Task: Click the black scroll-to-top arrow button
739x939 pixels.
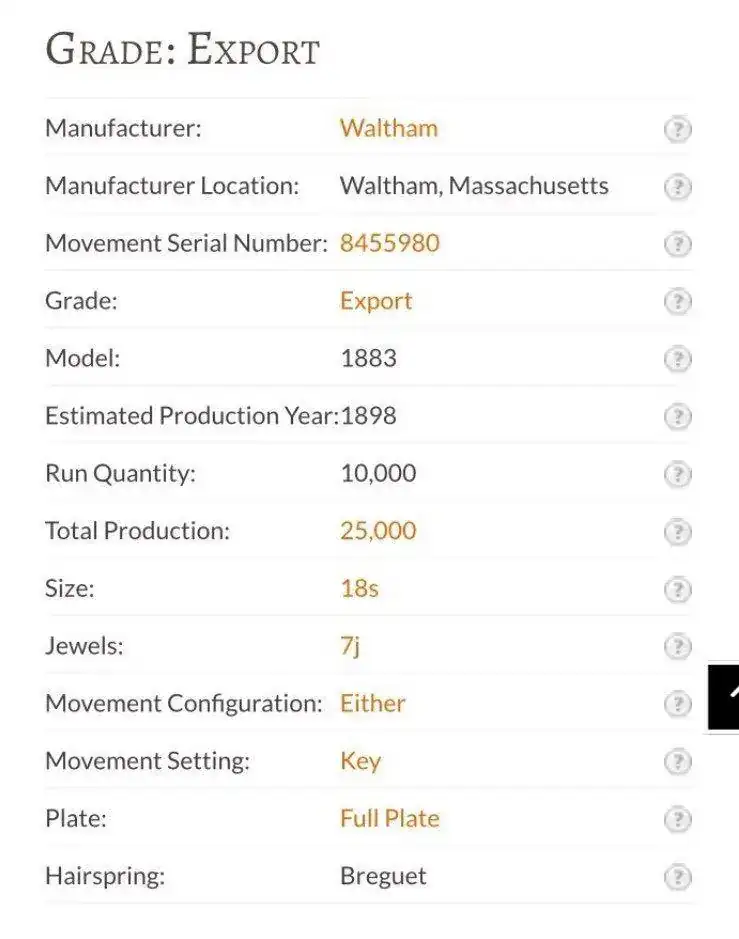Action: (725, 695)
